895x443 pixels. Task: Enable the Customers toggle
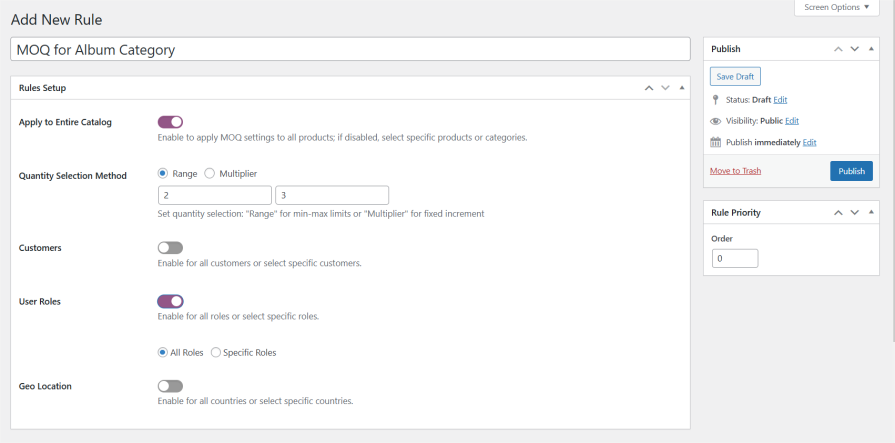coord(170,248)
